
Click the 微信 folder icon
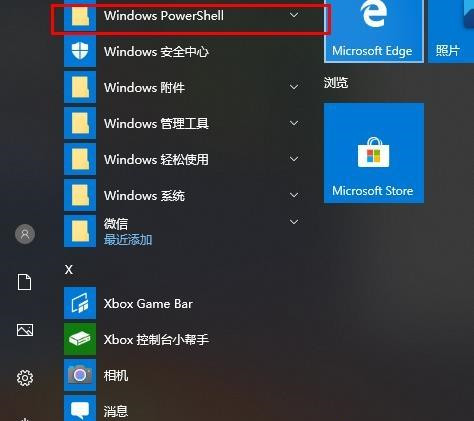pos(80,231)
